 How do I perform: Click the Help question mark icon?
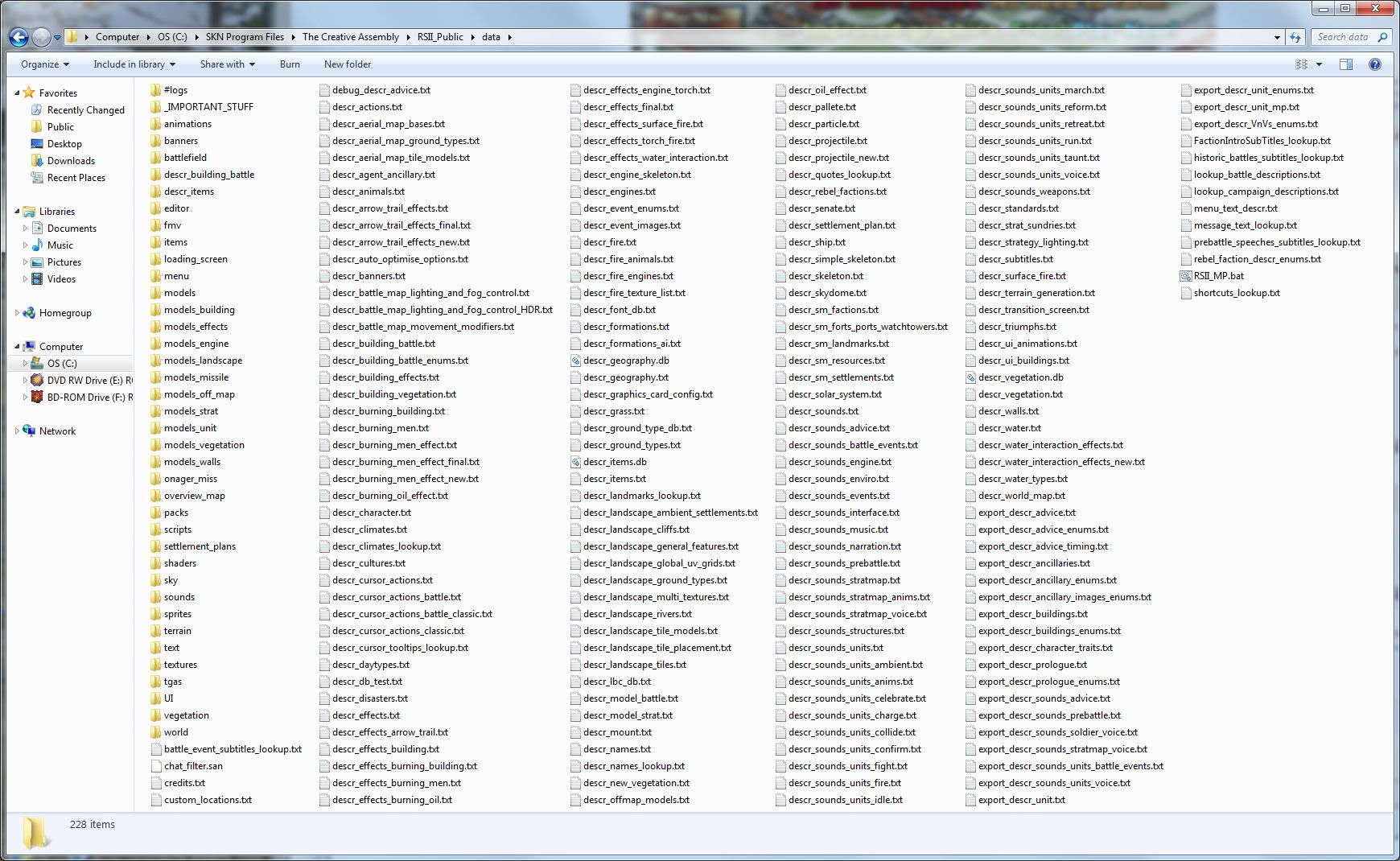pos(1375,64)
